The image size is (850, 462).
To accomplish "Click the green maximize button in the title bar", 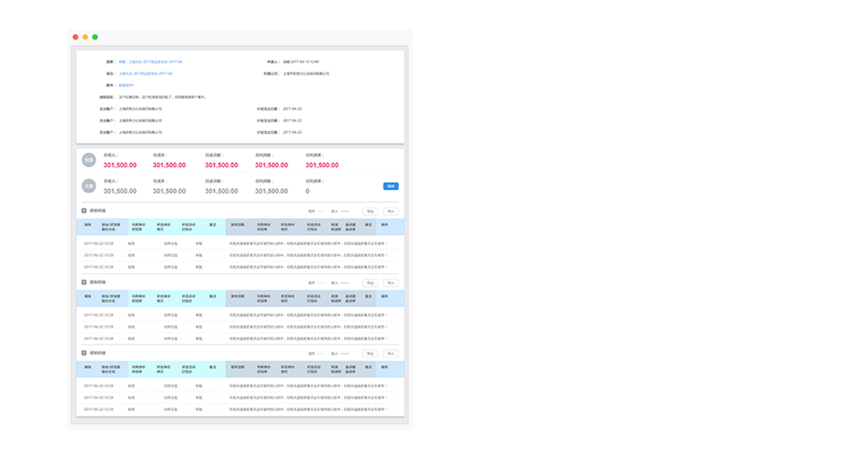I will point(95,37).
